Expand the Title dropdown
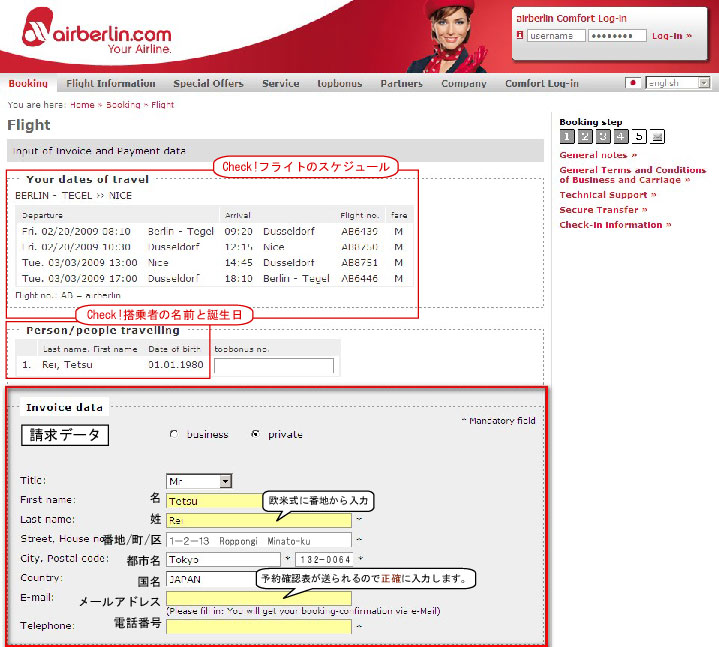Screen dimensions: 719x647 198,481
